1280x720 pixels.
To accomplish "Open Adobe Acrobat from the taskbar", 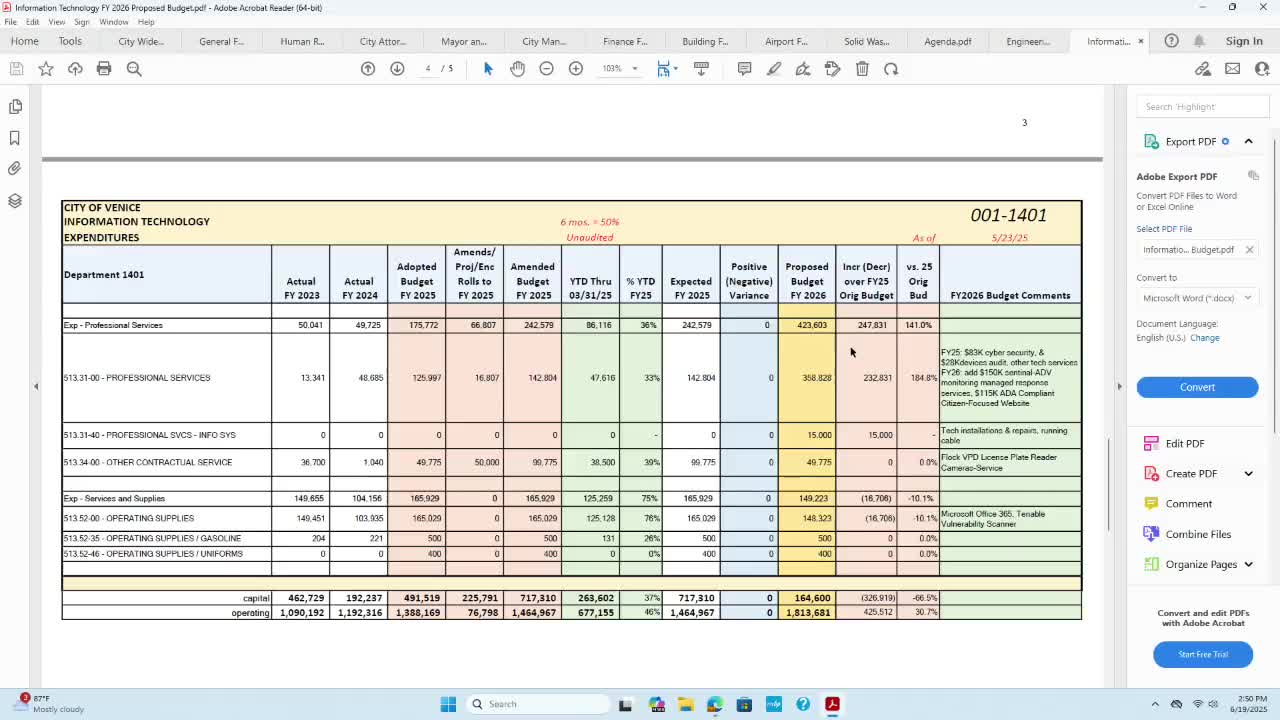I will click(832, 704).
